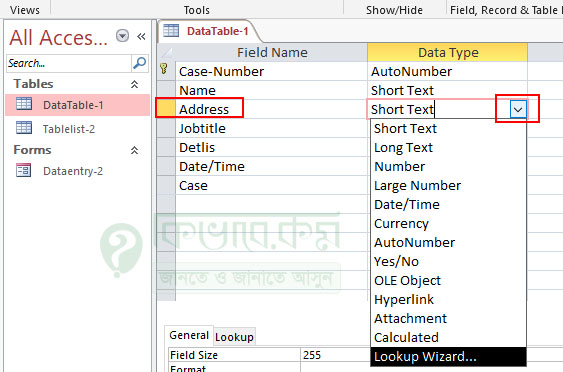Focus the Search box in navigation pane
563x372 pixels.
point(69,63)
